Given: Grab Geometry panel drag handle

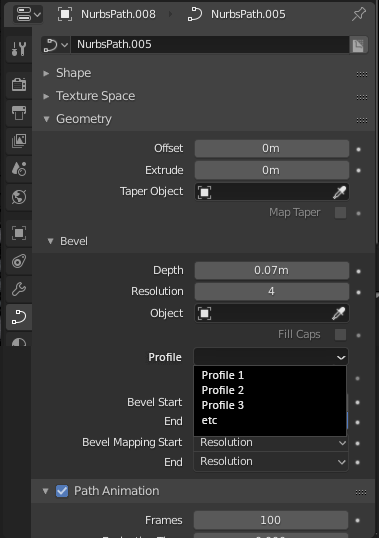Looking at the screenshot, I should 362,120.
